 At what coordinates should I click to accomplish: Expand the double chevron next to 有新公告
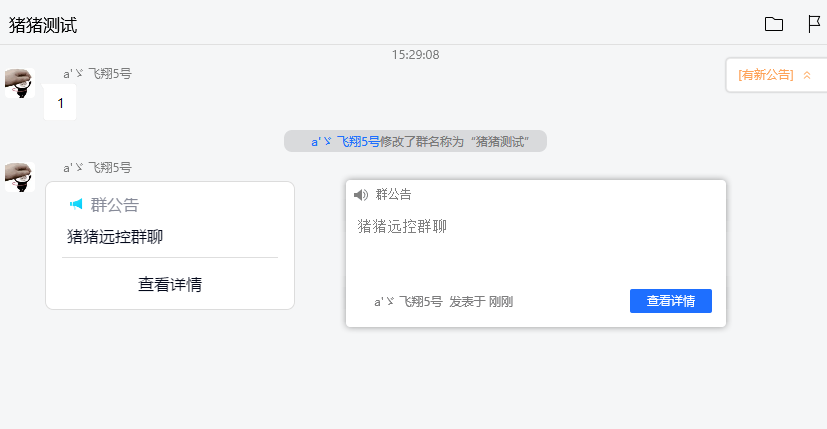click(807, 75)
